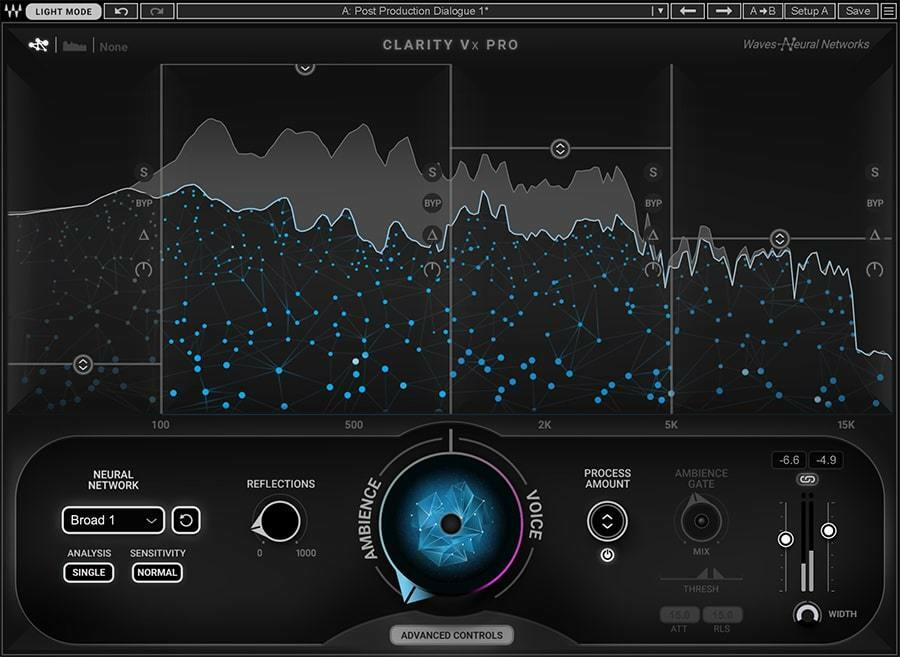Expand the preset name dropdown list
Screen dimensions: 900x657
[658, 11]
